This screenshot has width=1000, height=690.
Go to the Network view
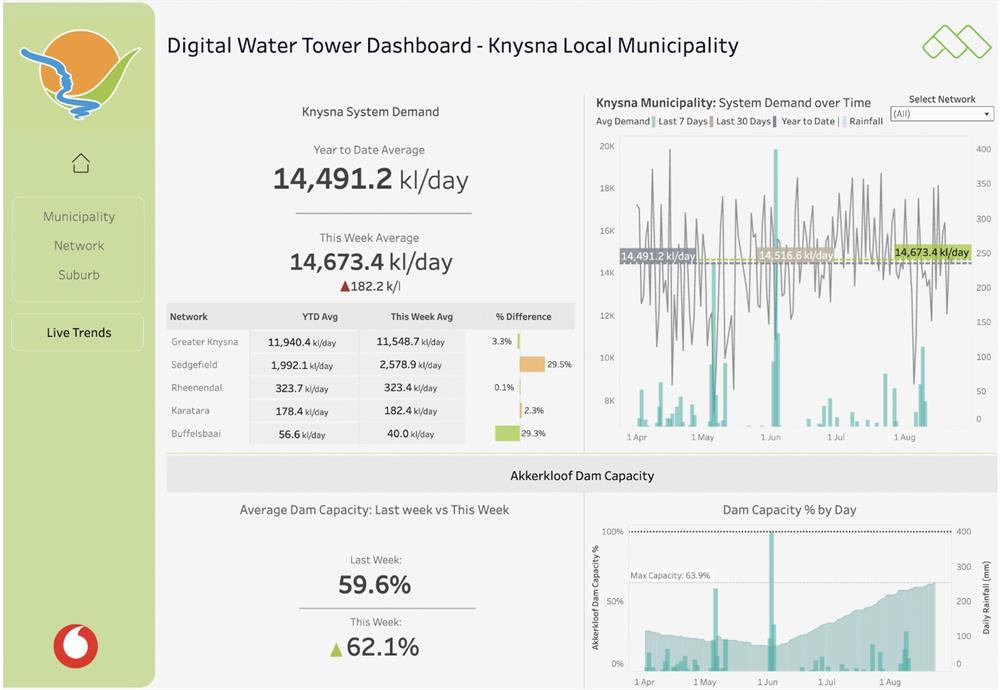tap(79, 246)
